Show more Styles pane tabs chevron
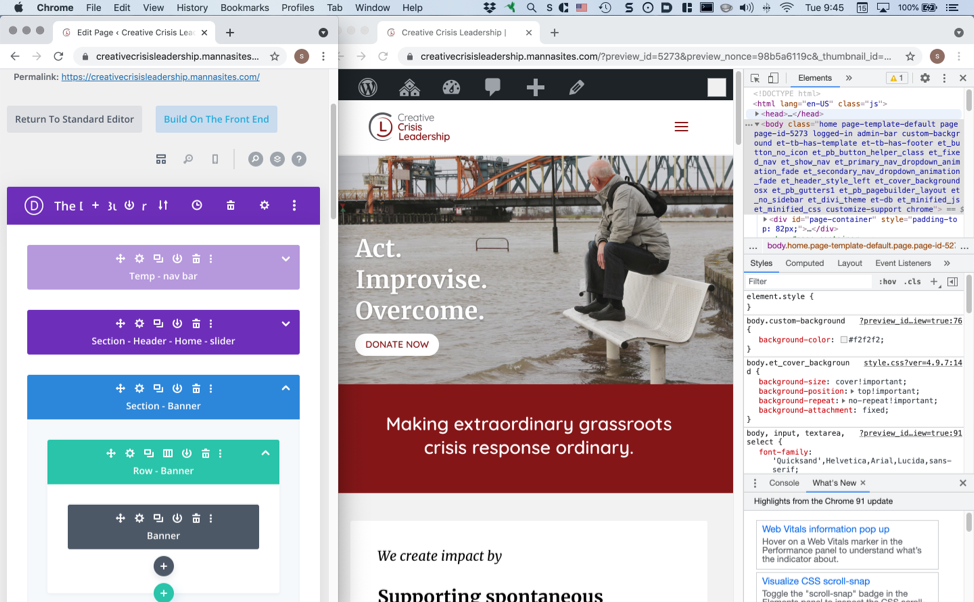The image size is (974, 602). click(947, 263)
